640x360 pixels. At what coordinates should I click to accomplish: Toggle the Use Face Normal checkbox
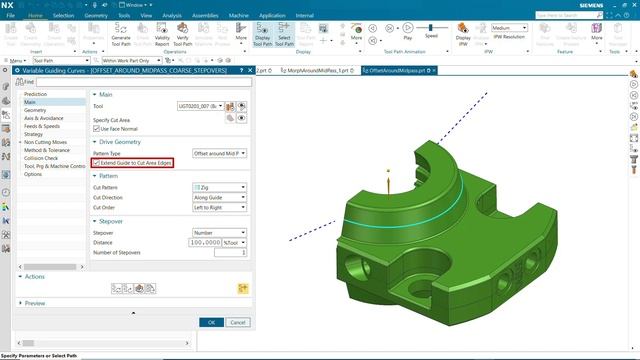pyautogui.click(x=96, y=129)
